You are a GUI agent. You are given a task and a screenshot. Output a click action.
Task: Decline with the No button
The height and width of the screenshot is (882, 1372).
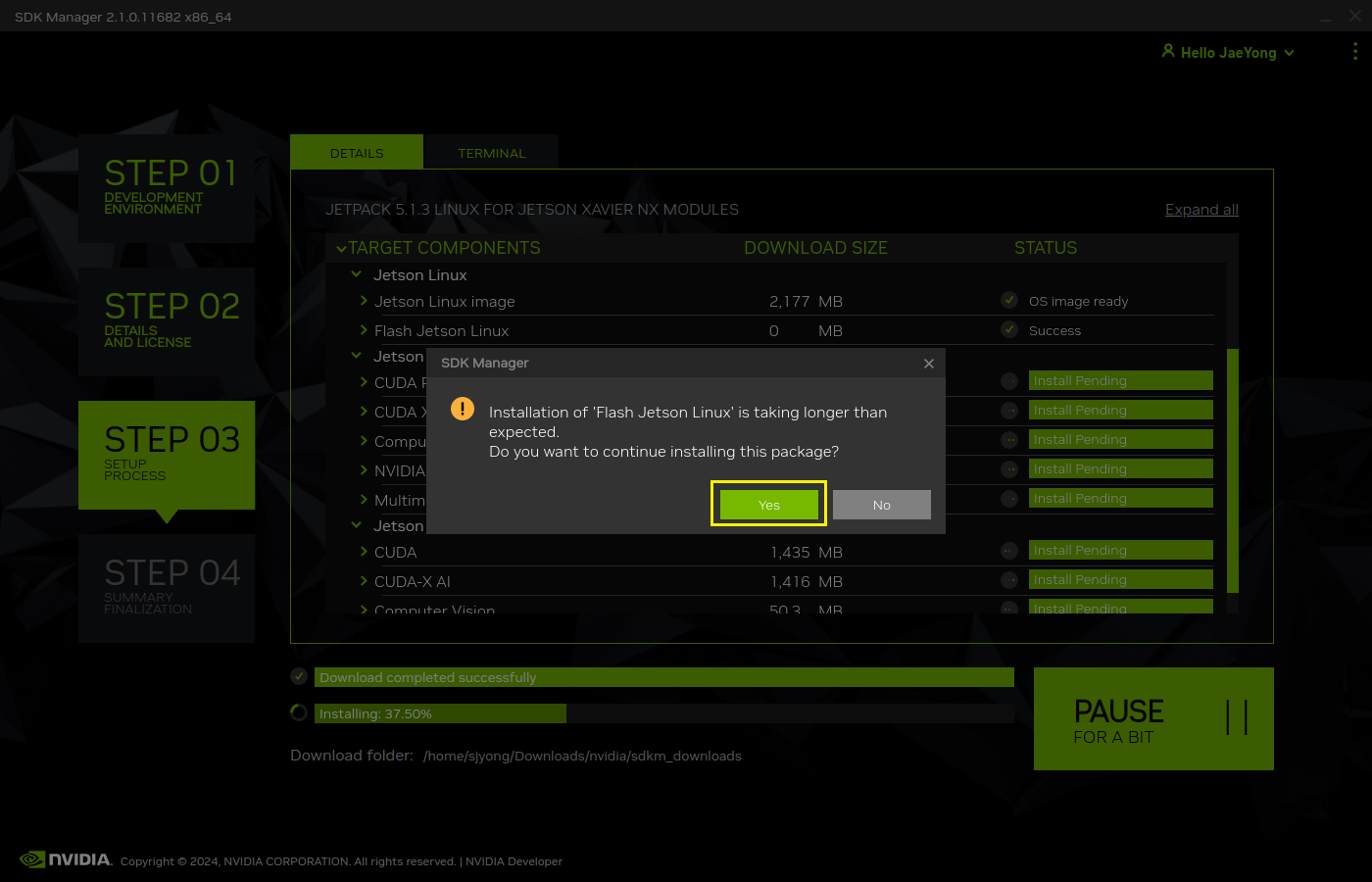[882, 505]
